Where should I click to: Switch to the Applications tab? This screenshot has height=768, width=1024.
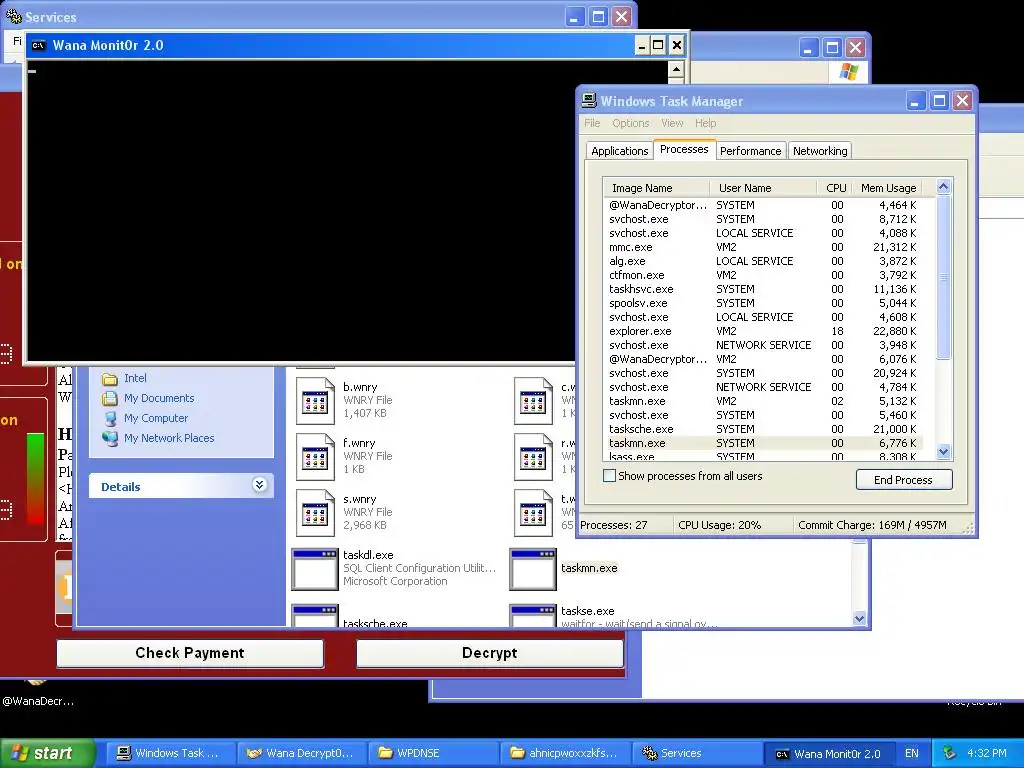click(x=620, y=151)
